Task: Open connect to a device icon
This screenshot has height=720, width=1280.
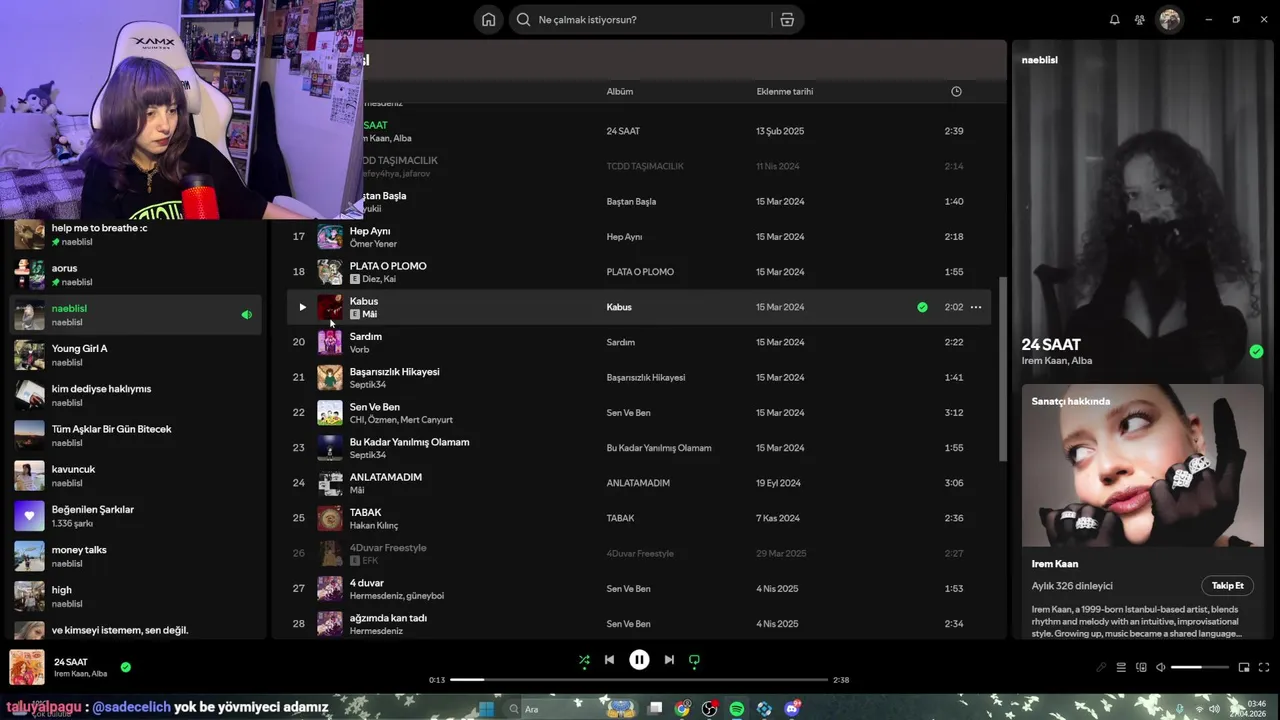Action: (x=1141, y=667)
